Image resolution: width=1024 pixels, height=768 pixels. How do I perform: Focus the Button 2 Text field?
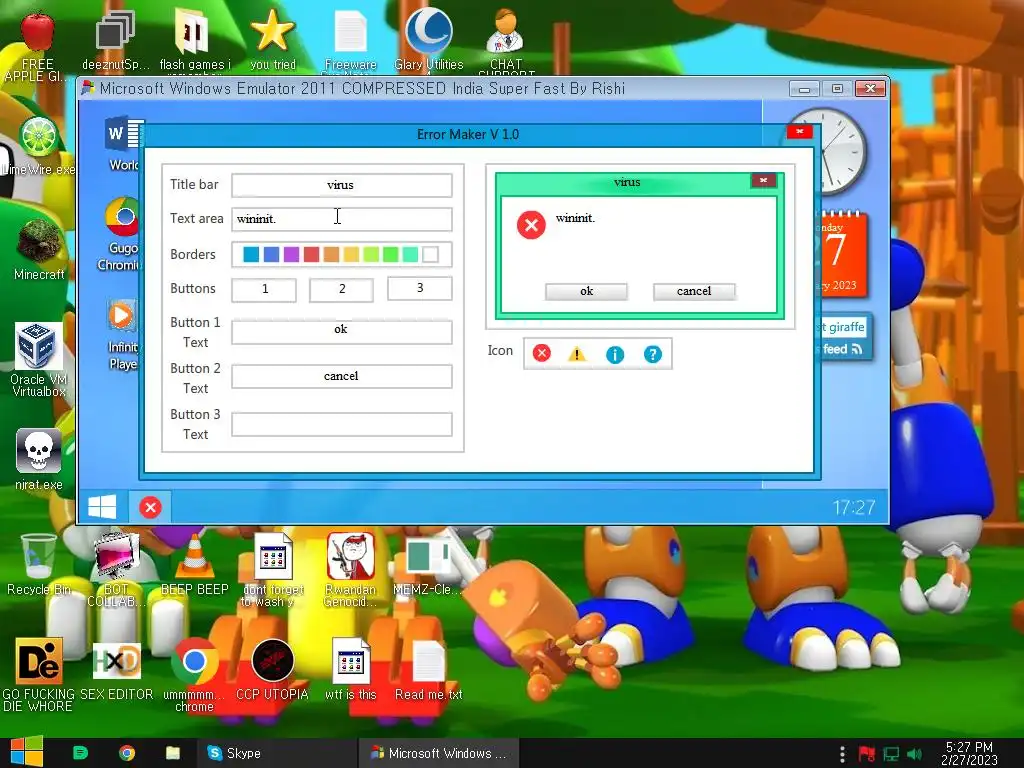[x=342, y=376]
